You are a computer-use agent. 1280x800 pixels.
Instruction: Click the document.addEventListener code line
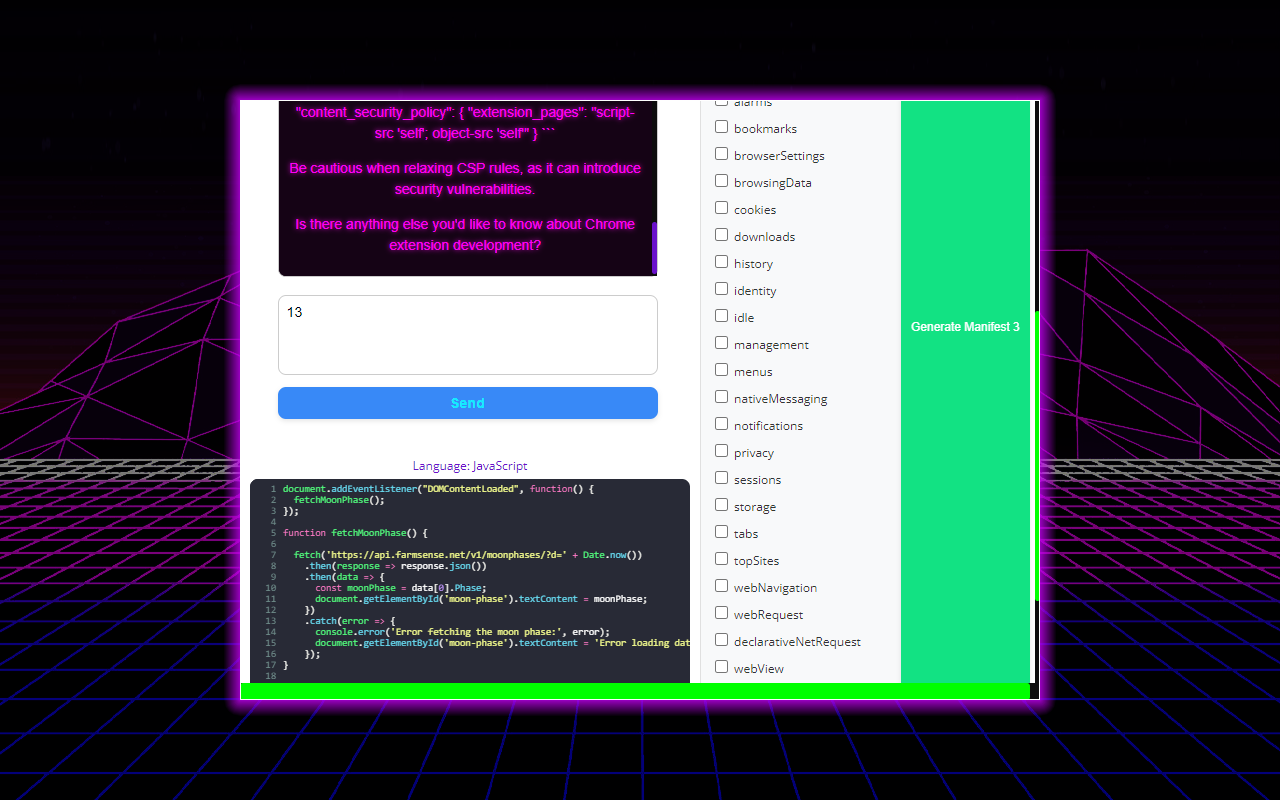[x=438, y=489]
